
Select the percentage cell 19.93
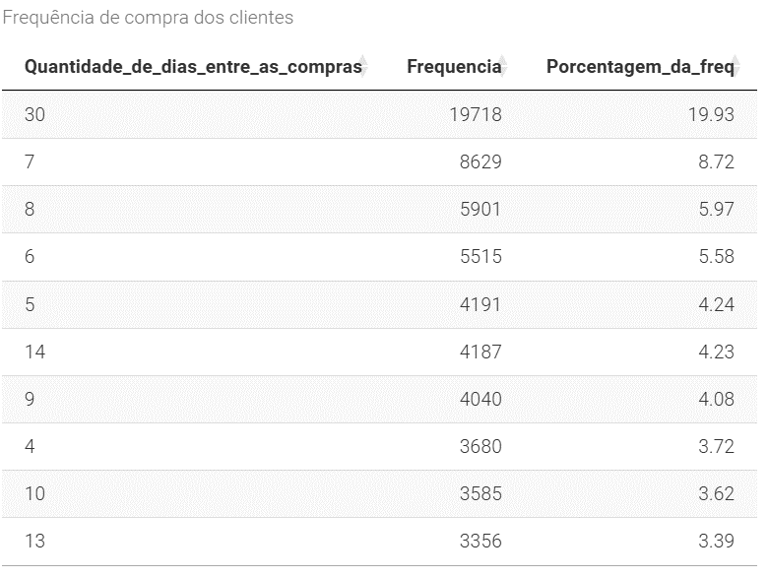click(711, 115)
